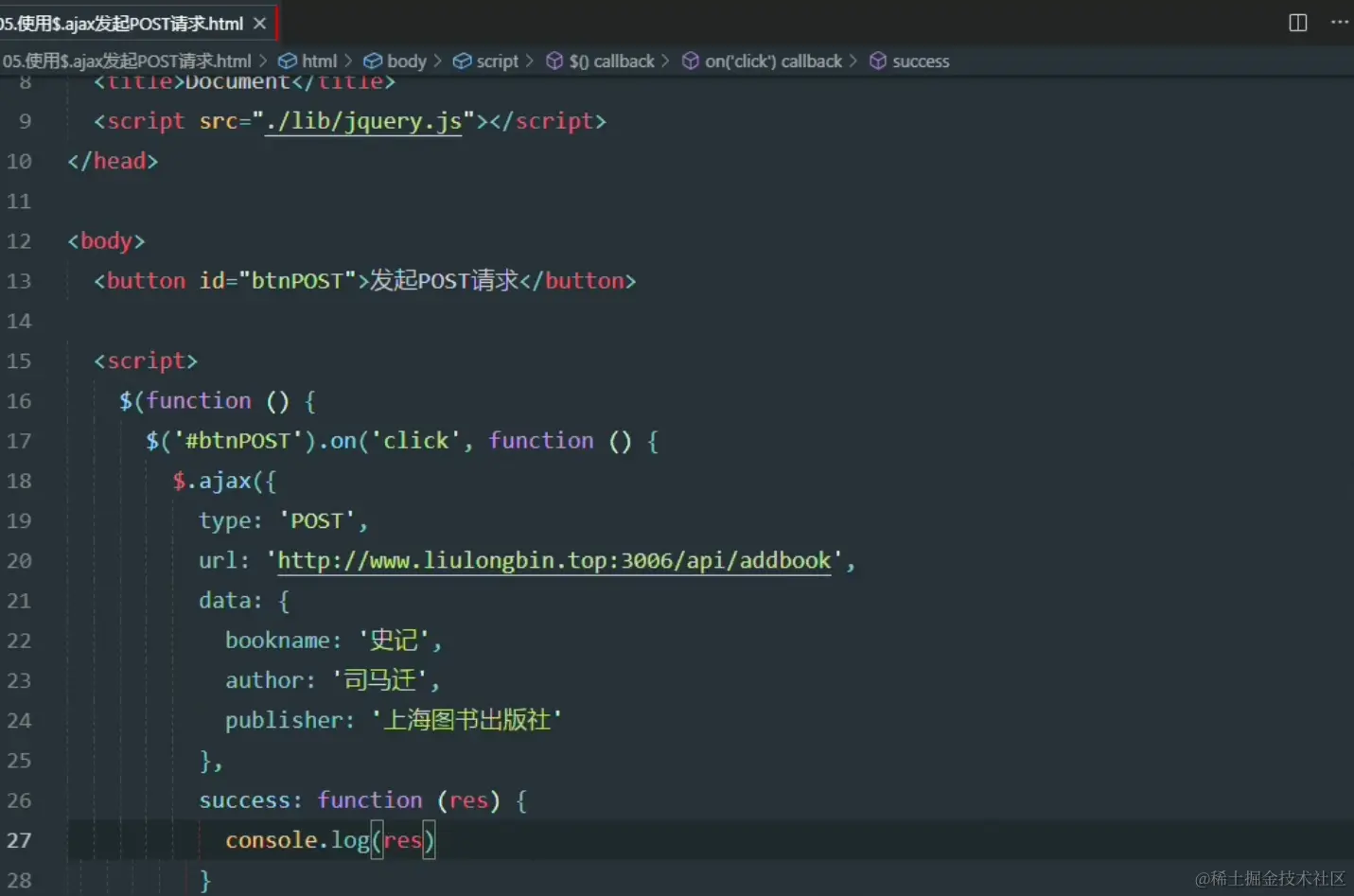Click the publisher value '上海图书出版社'

click(x=466, y=720)
